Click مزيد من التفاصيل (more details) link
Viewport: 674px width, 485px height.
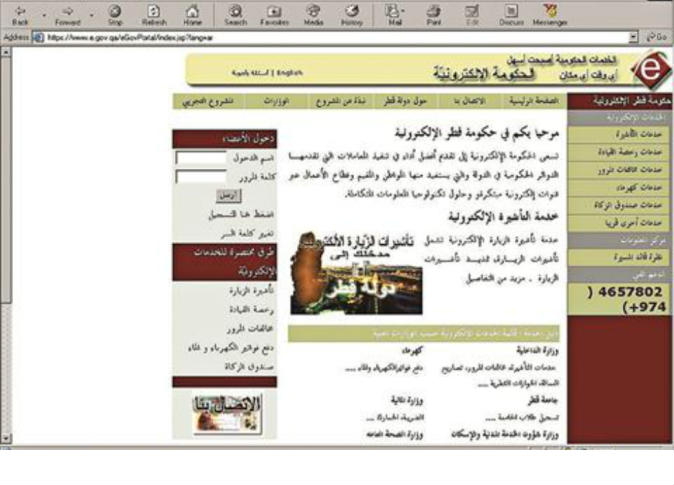(x=497, y=279)
